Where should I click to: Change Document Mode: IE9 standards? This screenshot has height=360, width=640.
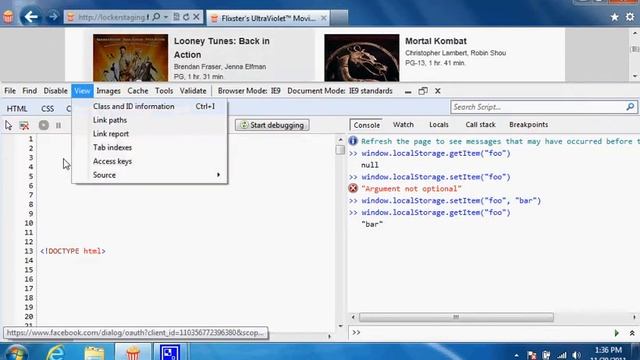coord(340,91)
